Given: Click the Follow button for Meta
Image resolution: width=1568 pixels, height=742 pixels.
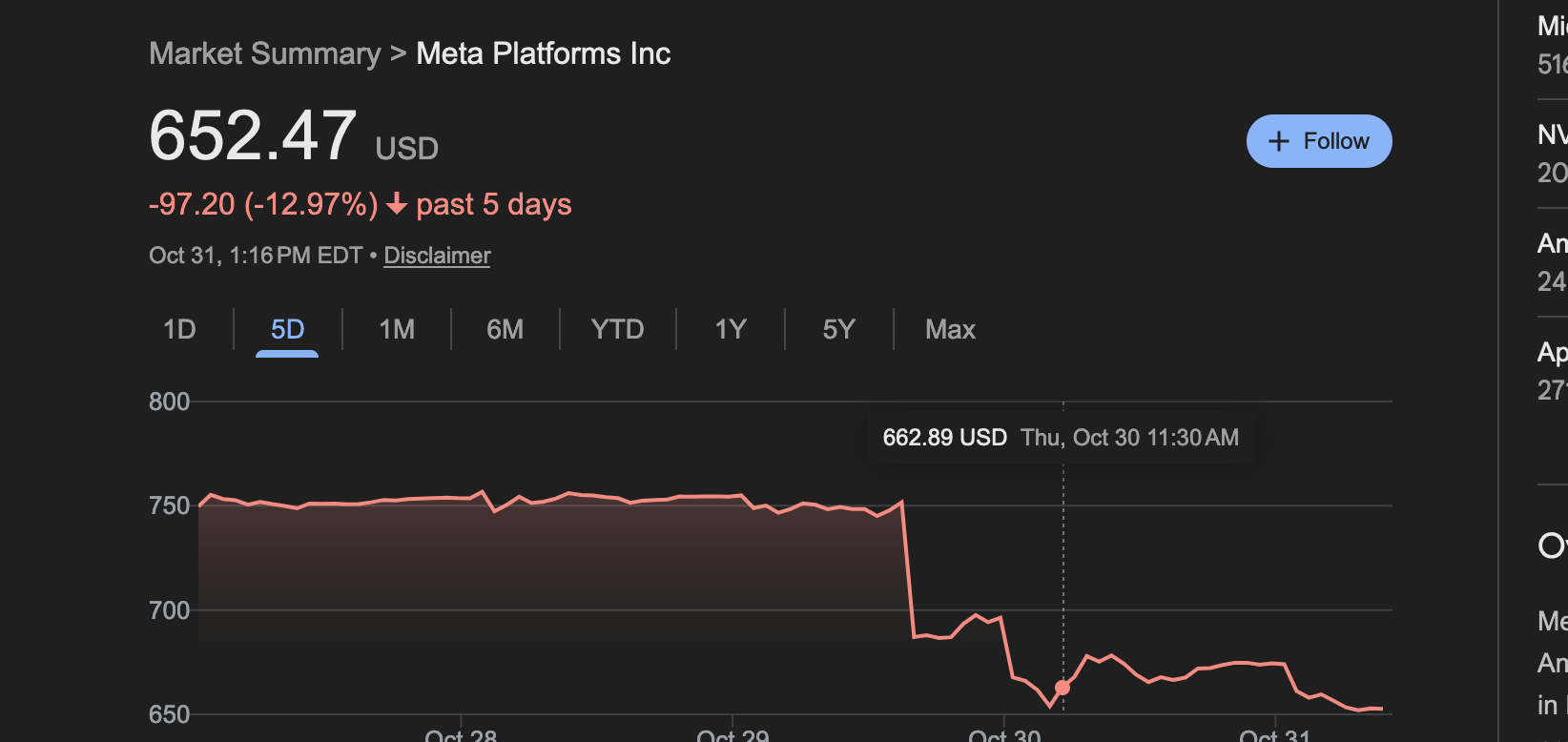Looking at the screenshot, I should tap(1318, 141).
